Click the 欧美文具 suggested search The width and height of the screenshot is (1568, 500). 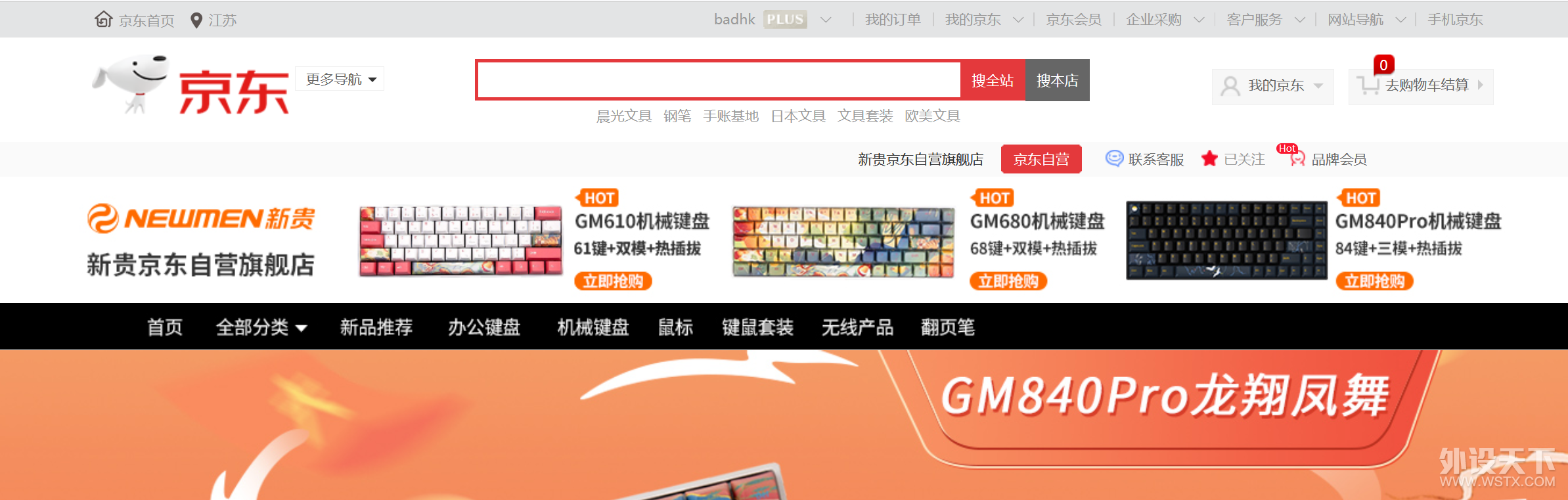(932, 116)
